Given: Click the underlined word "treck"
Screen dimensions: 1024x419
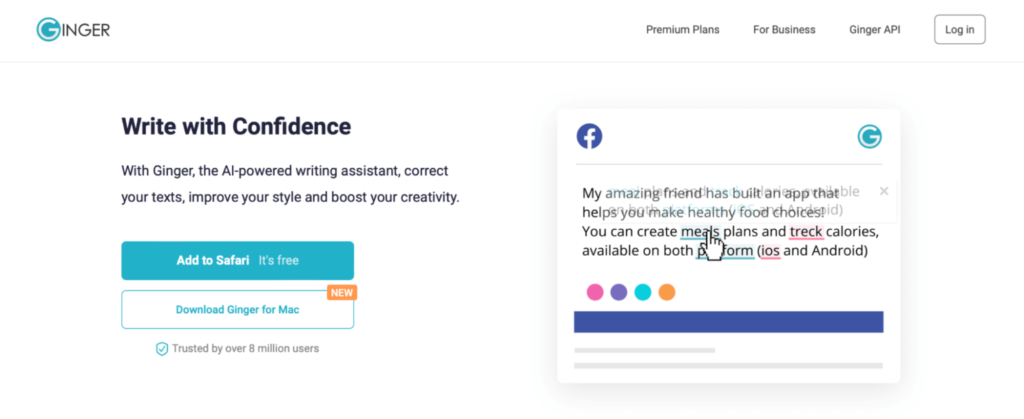Looking at the screenshot, I should tap(807, 232).
